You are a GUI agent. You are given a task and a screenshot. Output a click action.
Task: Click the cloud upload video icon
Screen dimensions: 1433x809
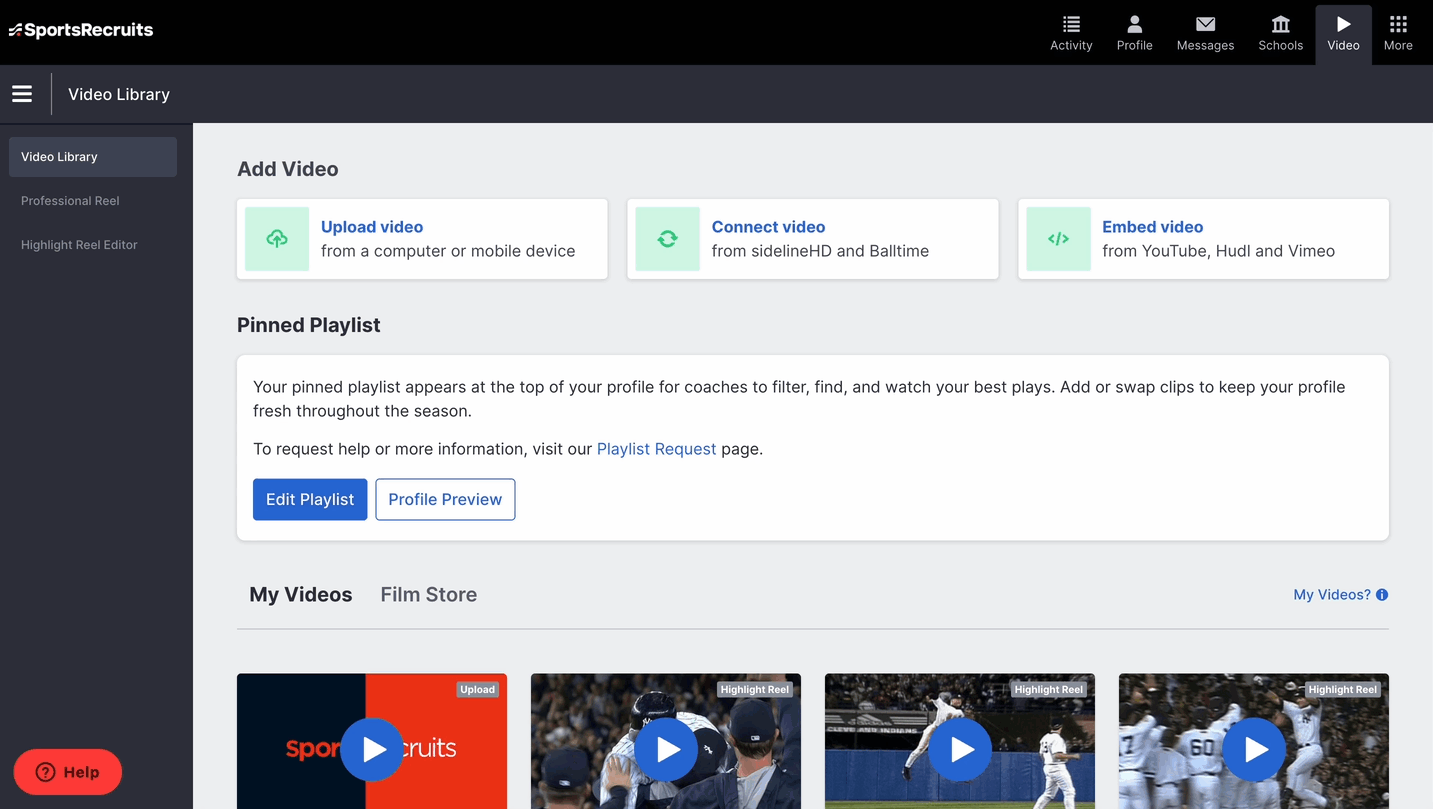click(277, 239)
